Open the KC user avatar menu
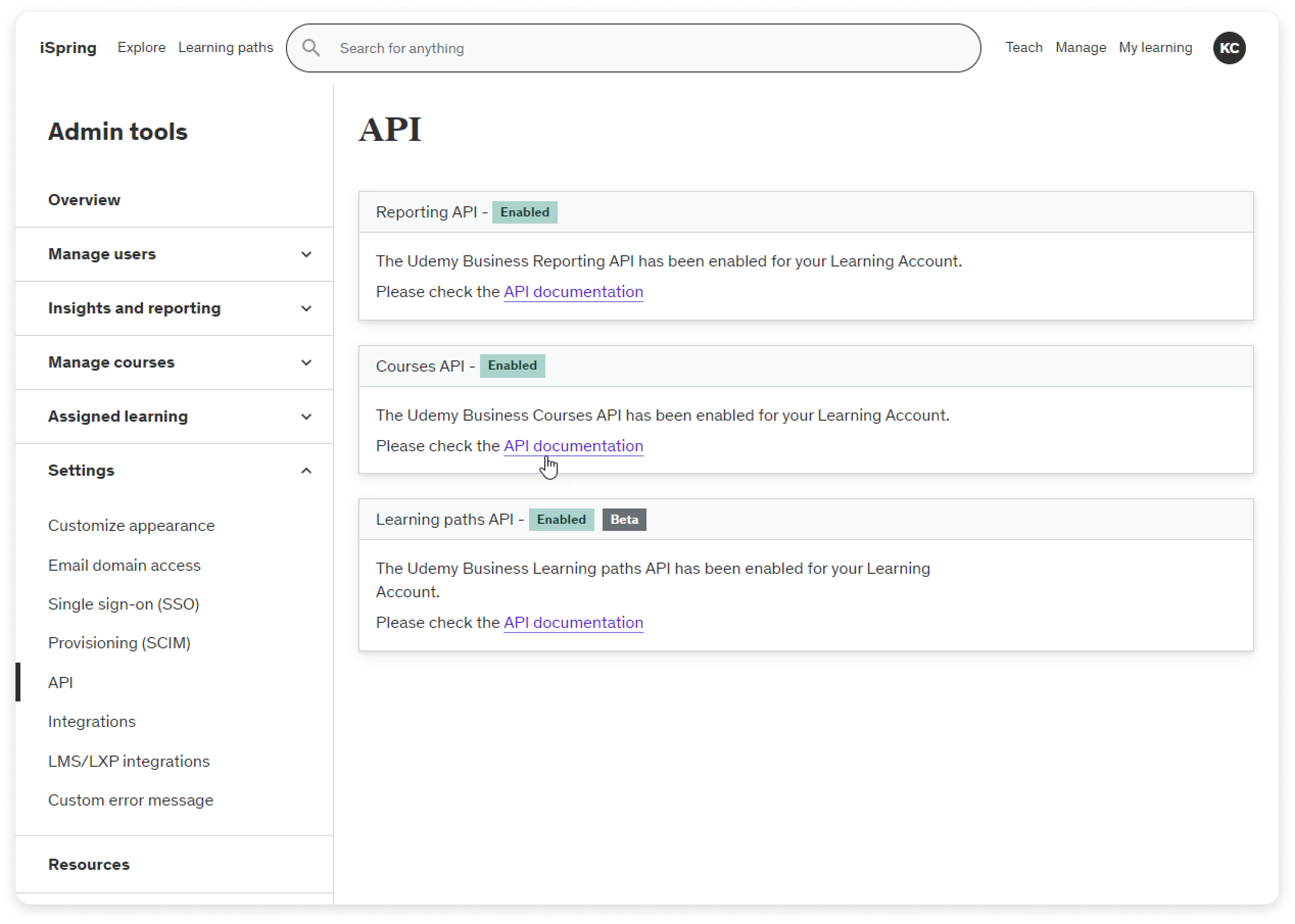Screen dimensions: 1295x924 click(1229, 48)
